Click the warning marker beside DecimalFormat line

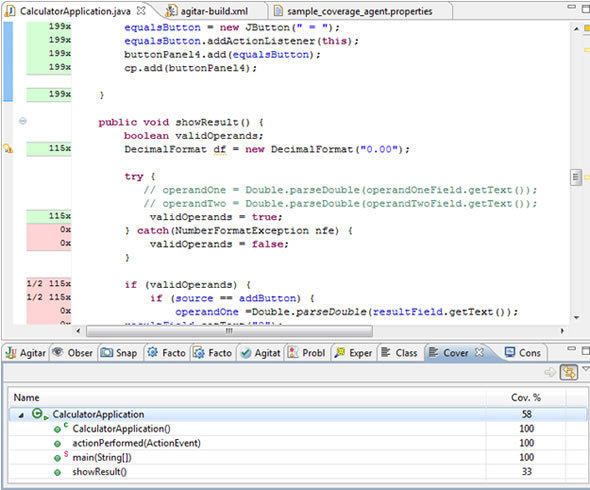click(8, 149)
